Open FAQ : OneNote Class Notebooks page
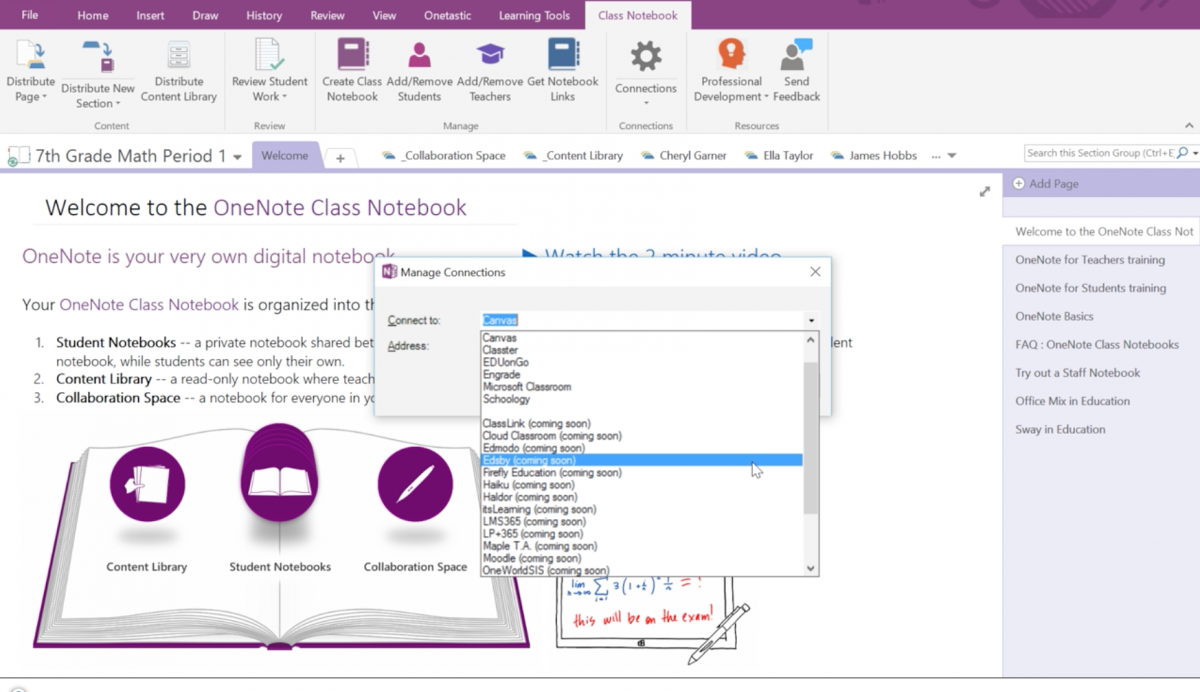 point(1097,345)
